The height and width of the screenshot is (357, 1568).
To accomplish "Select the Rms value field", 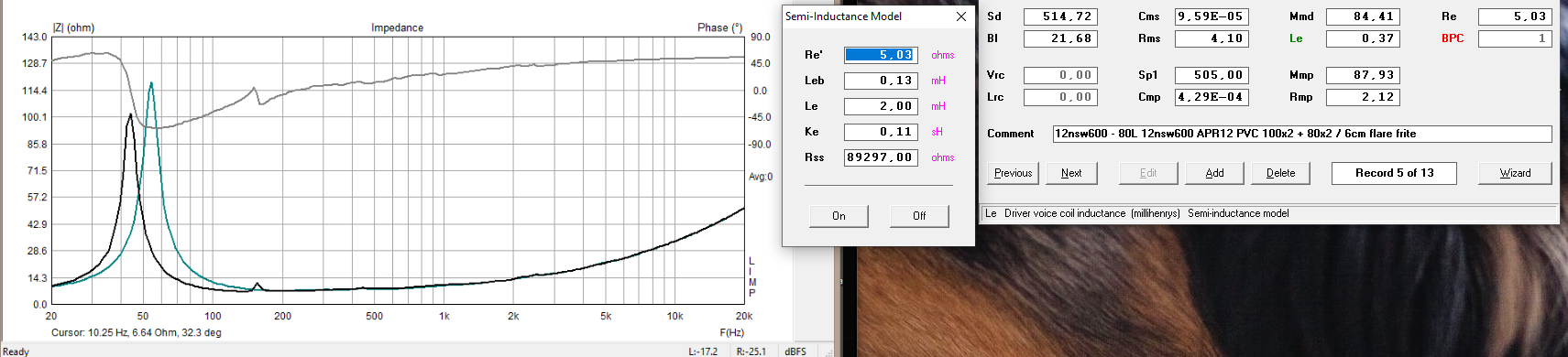I will (x=1211, y=38).
